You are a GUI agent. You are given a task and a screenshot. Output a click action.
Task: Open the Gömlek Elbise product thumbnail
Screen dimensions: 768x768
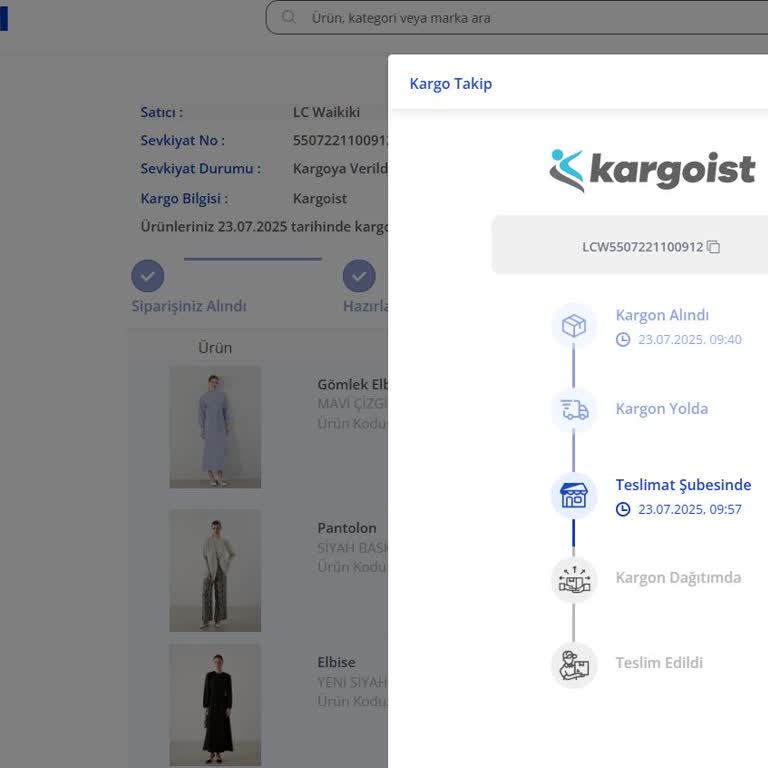[215, 427]
